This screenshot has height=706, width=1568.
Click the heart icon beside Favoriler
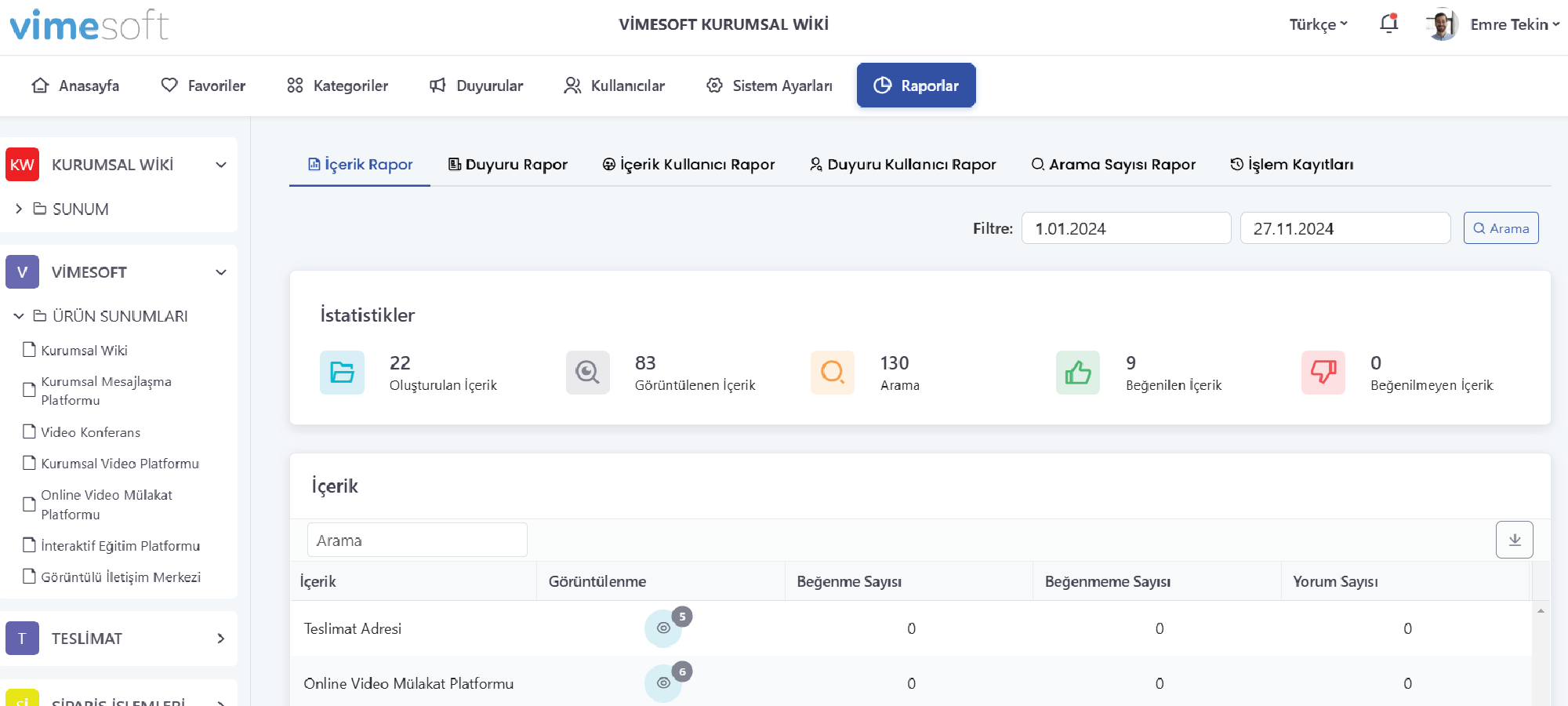coord(169,85)
